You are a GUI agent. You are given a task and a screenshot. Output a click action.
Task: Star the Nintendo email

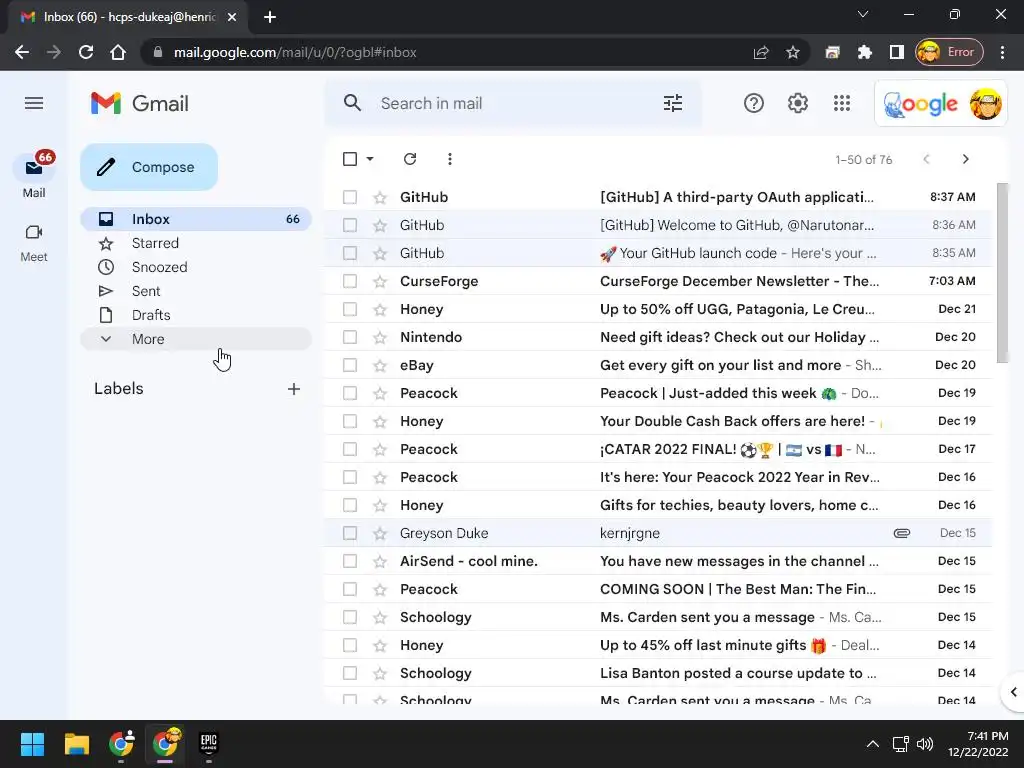(380, 338)
